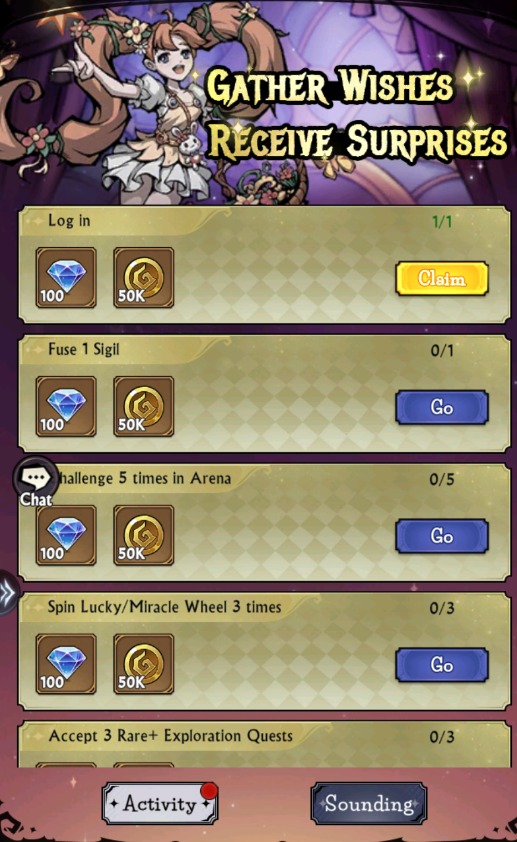Tap the diamond reward icon under Log in

66,278
